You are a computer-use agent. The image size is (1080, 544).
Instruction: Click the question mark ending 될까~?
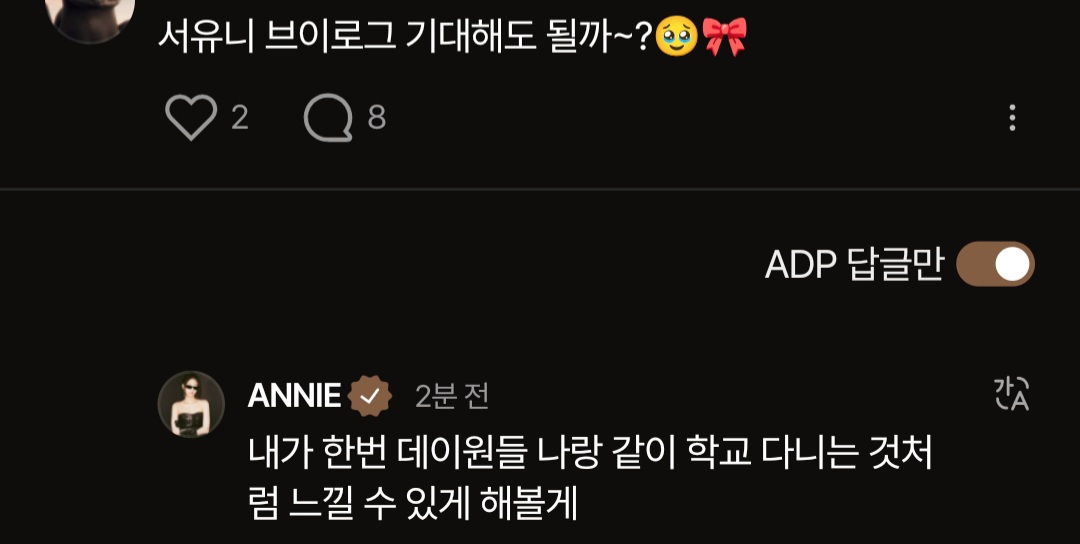click(x=642, y=37)
